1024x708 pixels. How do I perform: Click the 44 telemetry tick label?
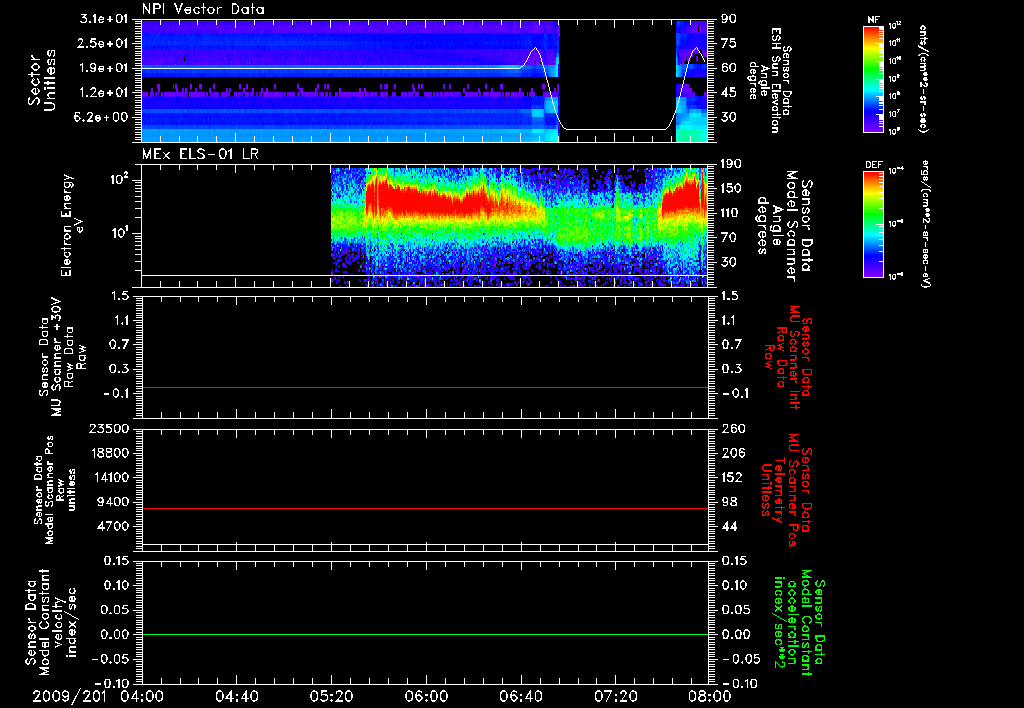click(729, 526)
